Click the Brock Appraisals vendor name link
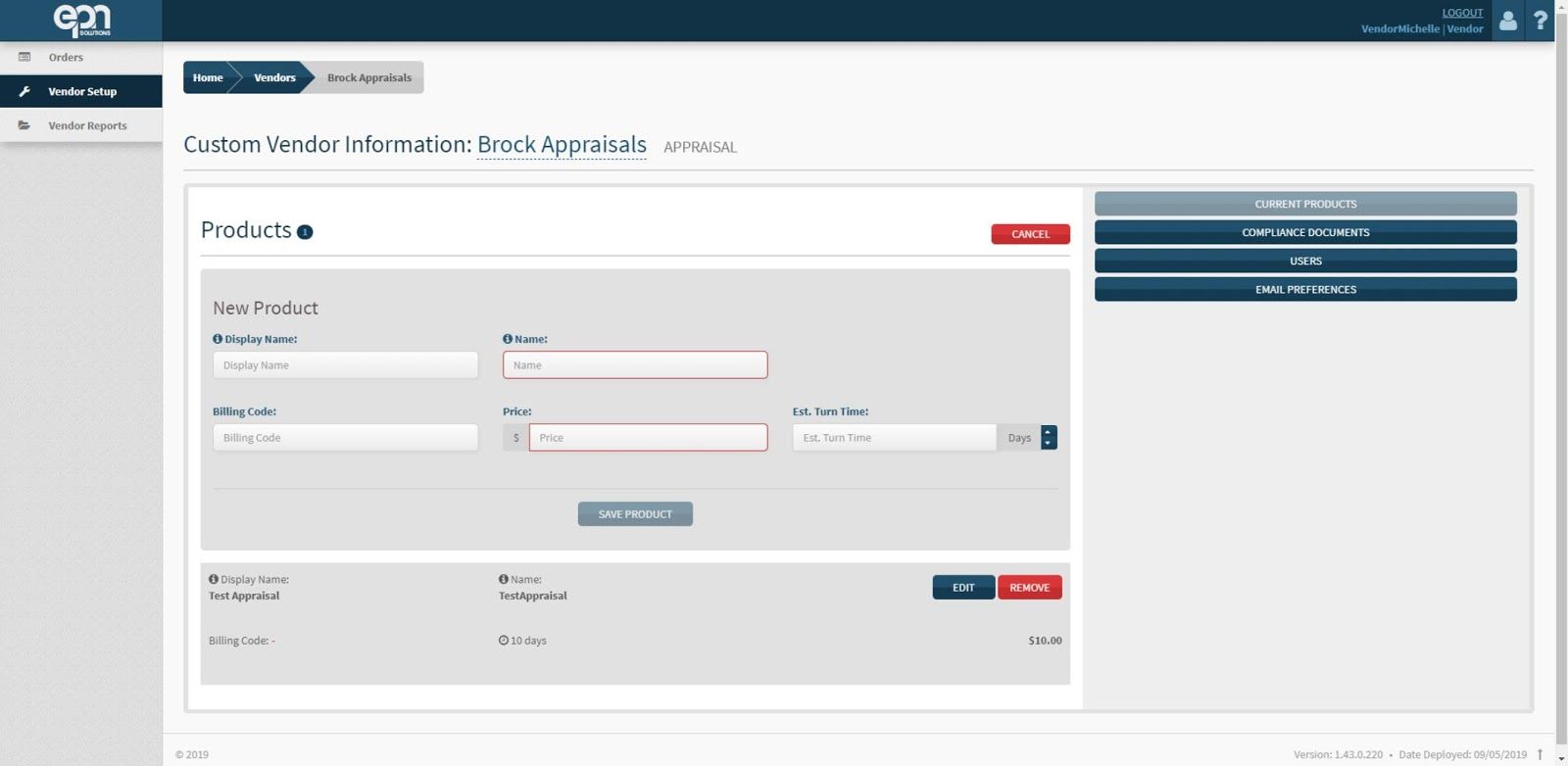 pyautogui.click(x=562, y=145)
